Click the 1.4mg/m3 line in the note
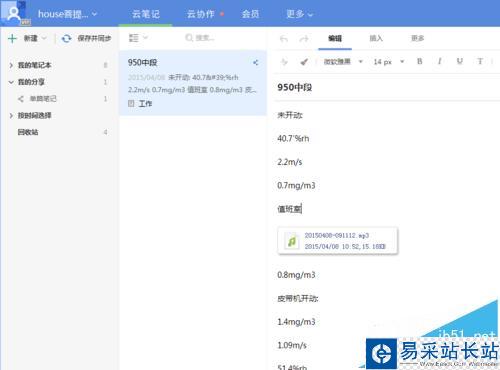Image resolution: width=500 pixels, height=370 pixels. click(x=296, y=322)
